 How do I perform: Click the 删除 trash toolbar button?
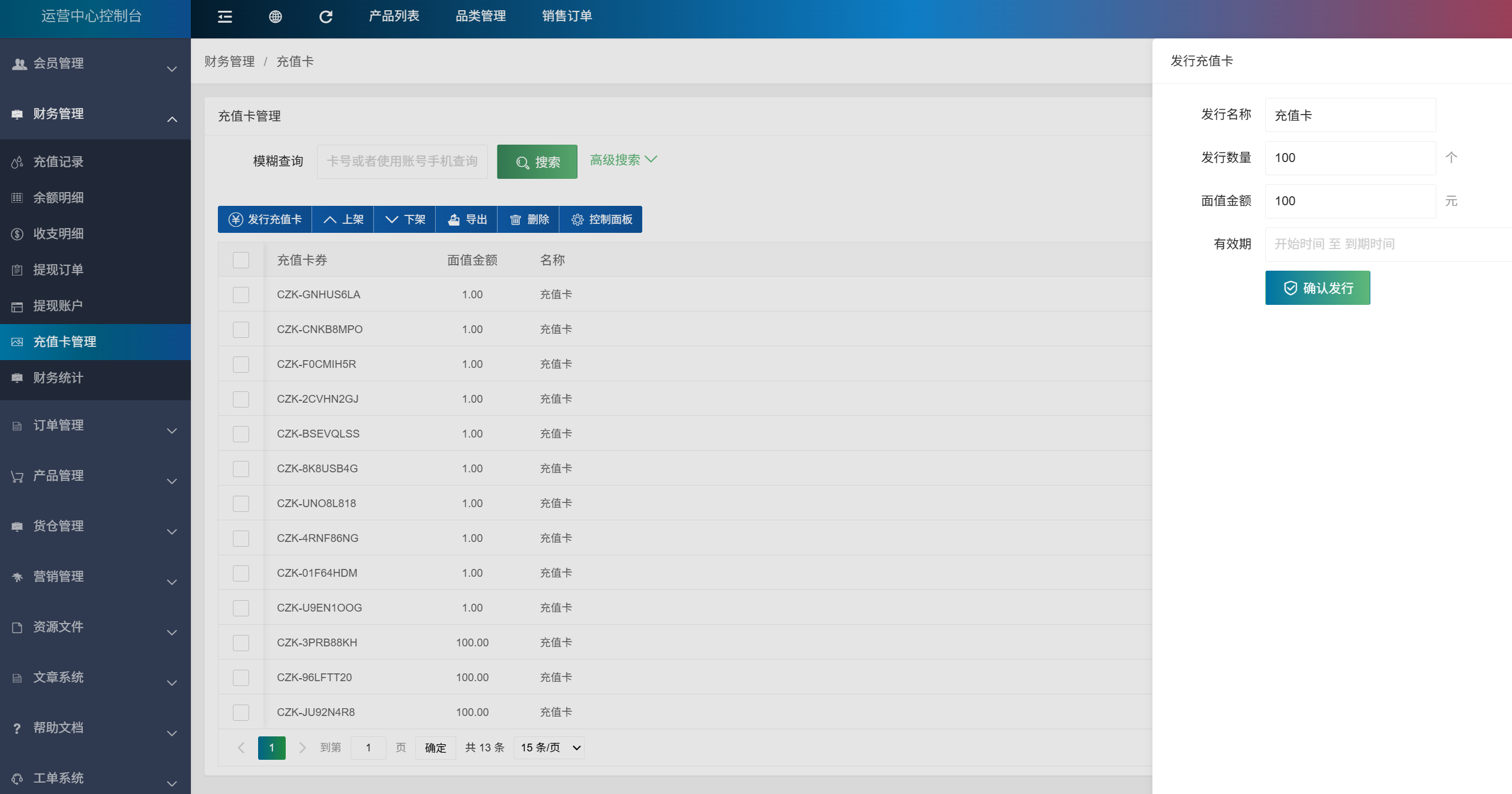[529, 220]
